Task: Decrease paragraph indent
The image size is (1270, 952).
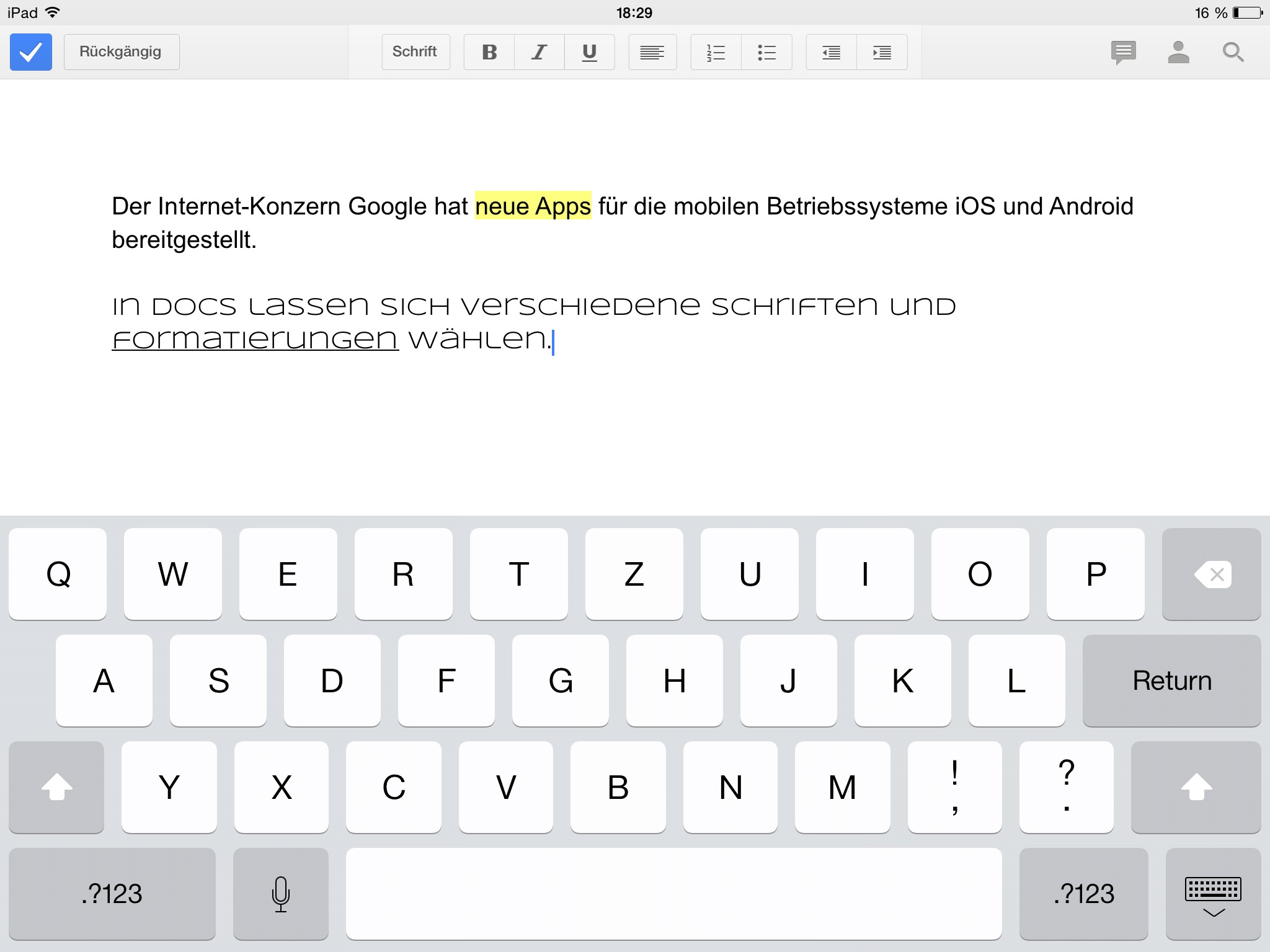Action: coord(831,52)
